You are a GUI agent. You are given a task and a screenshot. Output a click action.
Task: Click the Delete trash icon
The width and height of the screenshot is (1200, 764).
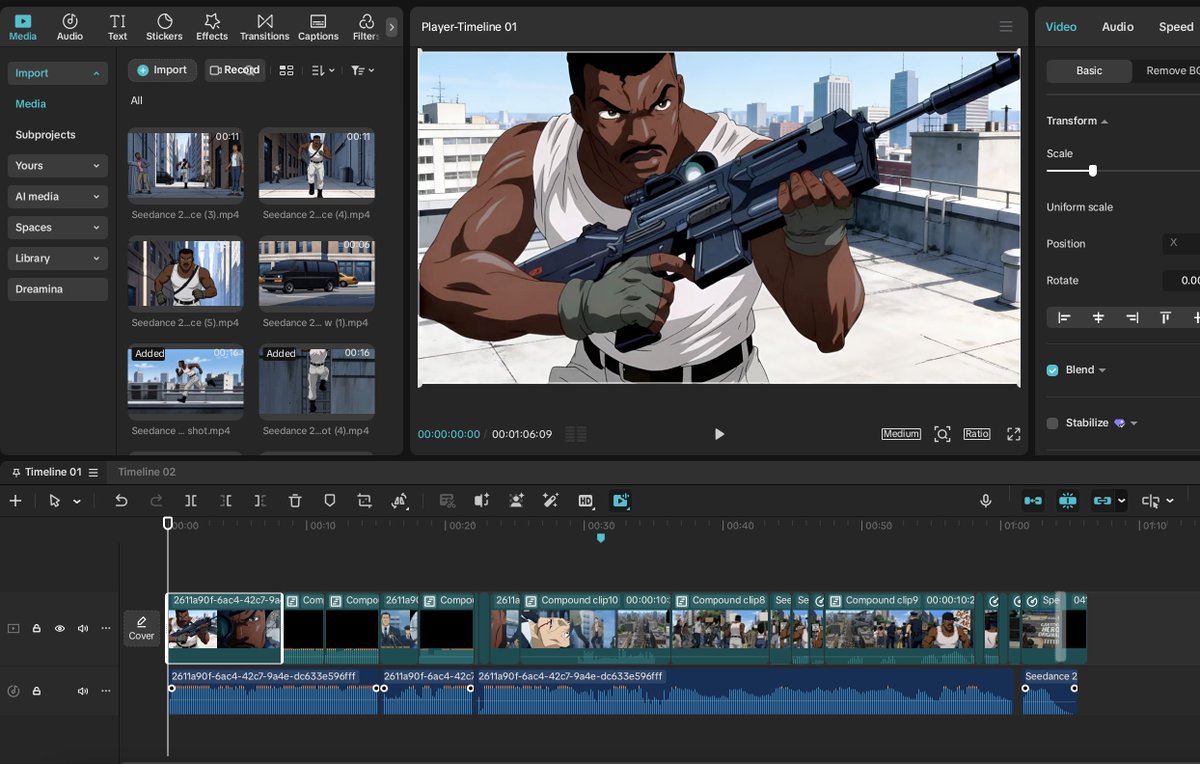coord(295,501)
